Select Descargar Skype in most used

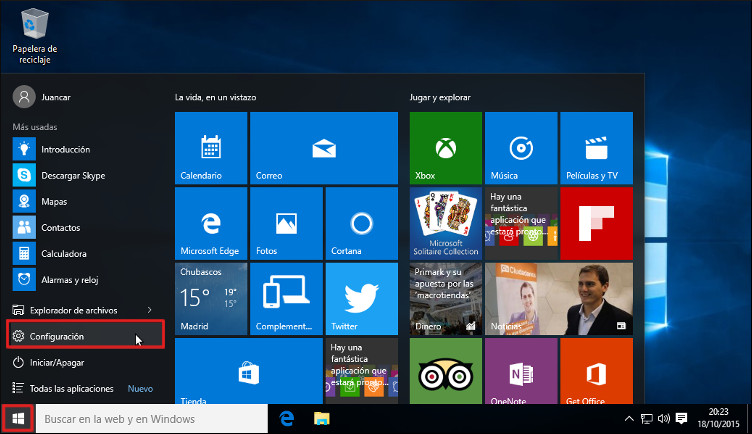(x=86, y=176)
